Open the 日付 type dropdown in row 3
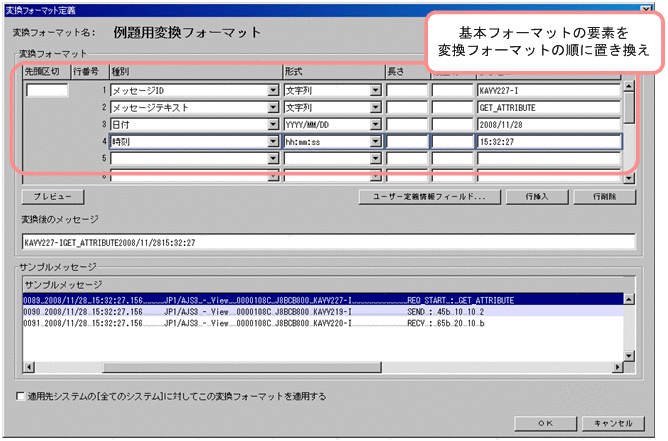 click(273, 124)
